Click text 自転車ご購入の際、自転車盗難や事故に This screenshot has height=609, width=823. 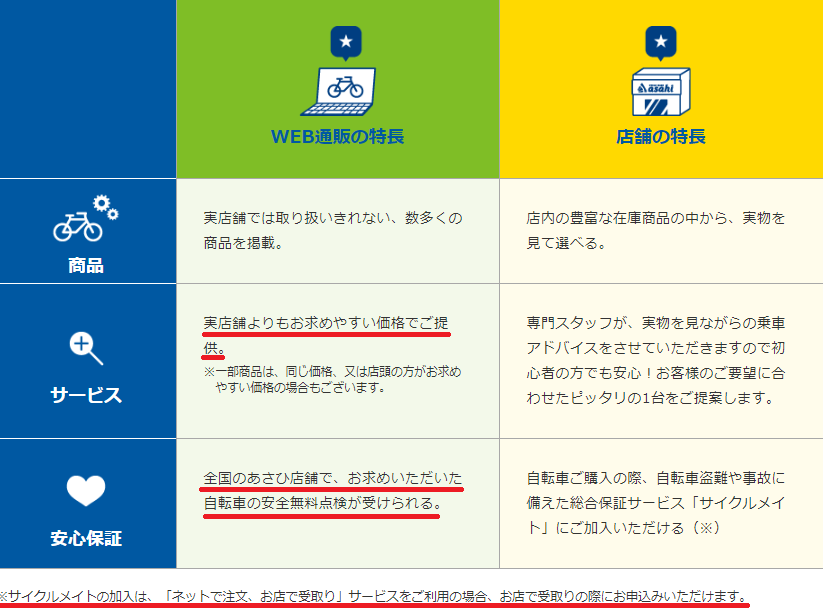(656, 478)
